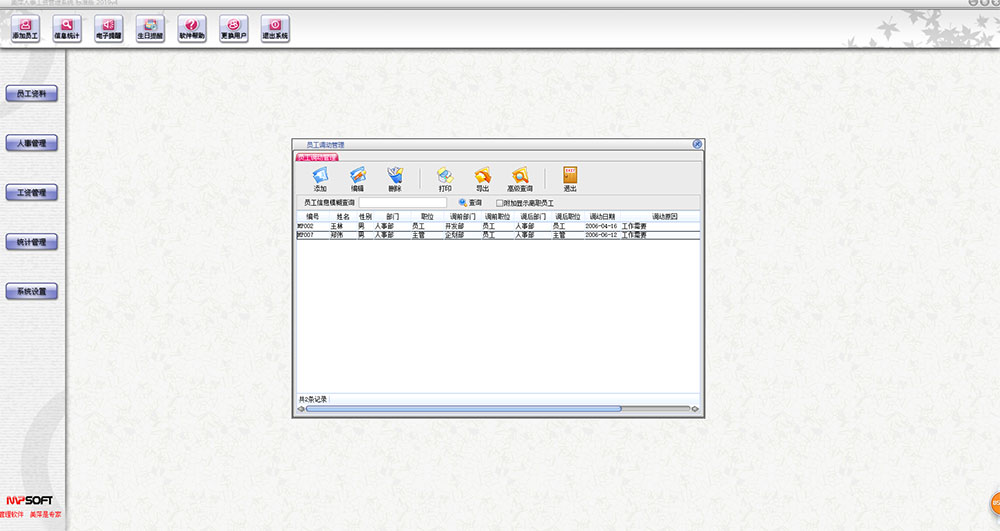The image size is (1000, 531).
Task: Click the 编辑 edit record icon
Action: point(357,179)
